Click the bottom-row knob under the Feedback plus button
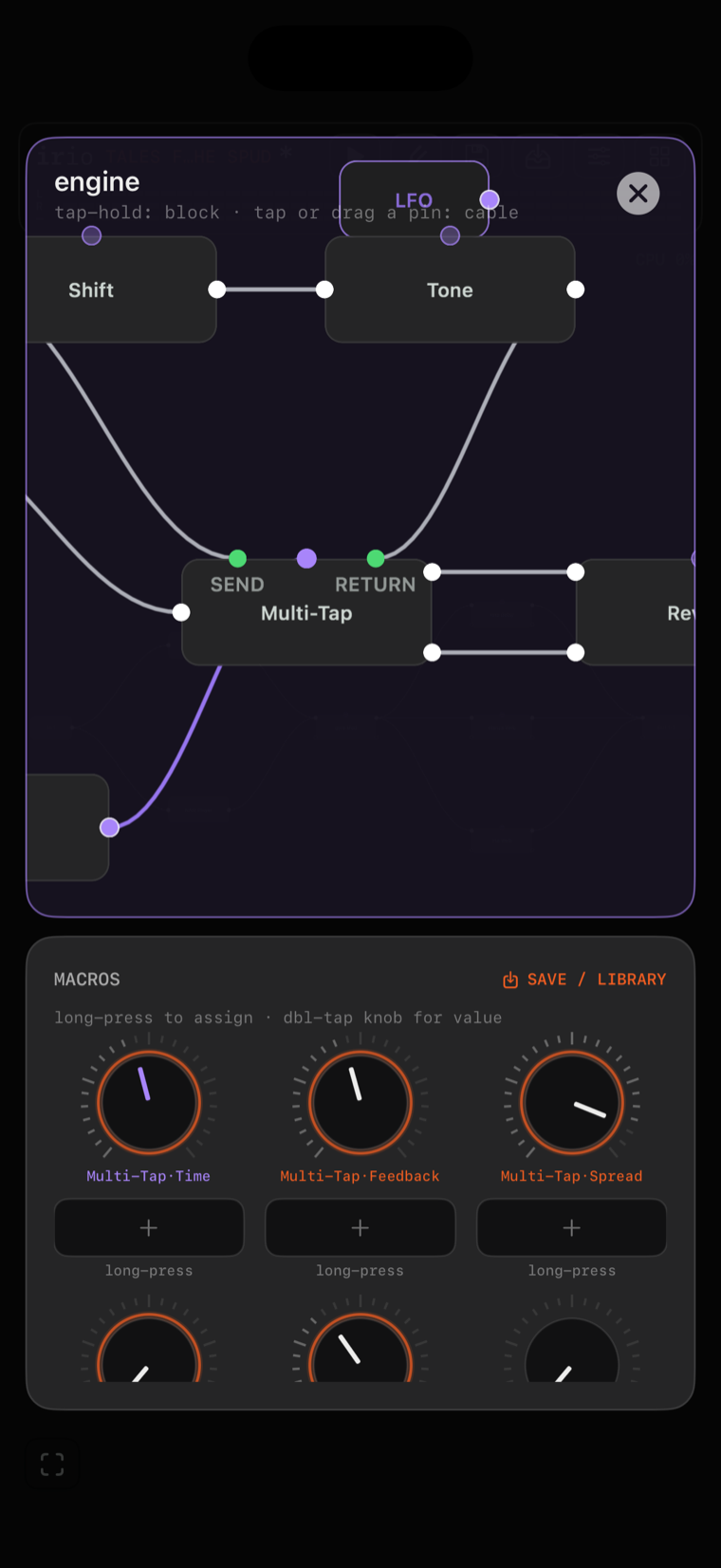The image size is (721, 1568). click(360, 1349)
